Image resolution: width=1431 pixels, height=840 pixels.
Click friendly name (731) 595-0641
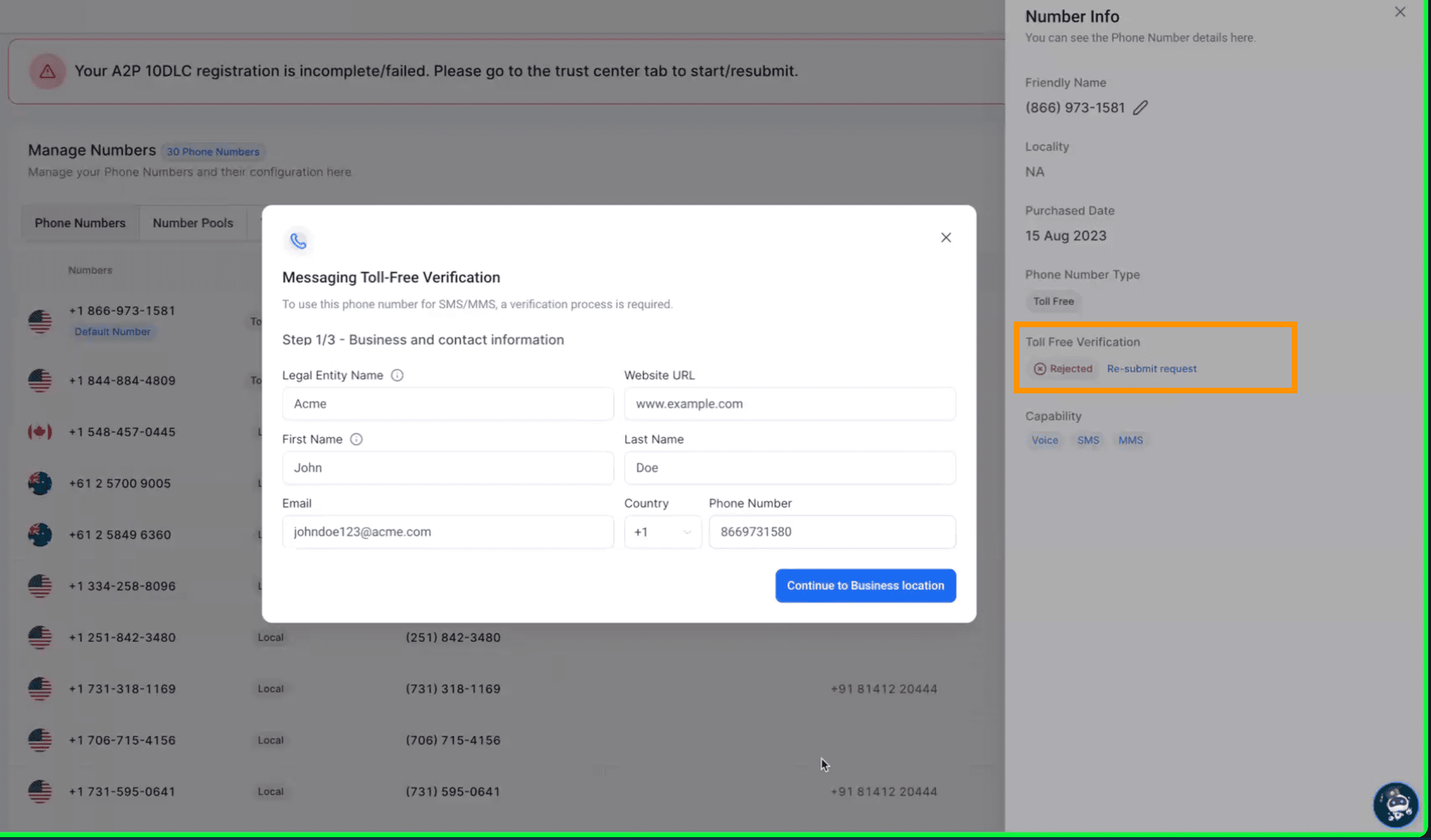(453, 792)
